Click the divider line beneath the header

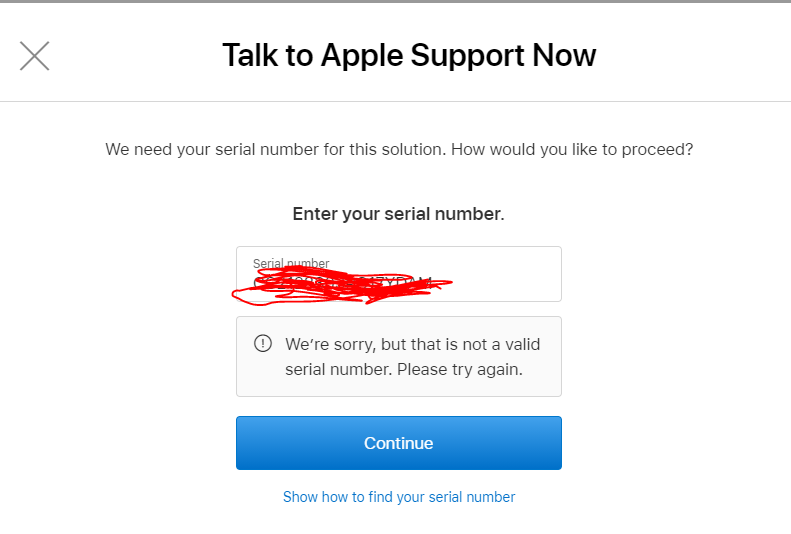[396, 101]
